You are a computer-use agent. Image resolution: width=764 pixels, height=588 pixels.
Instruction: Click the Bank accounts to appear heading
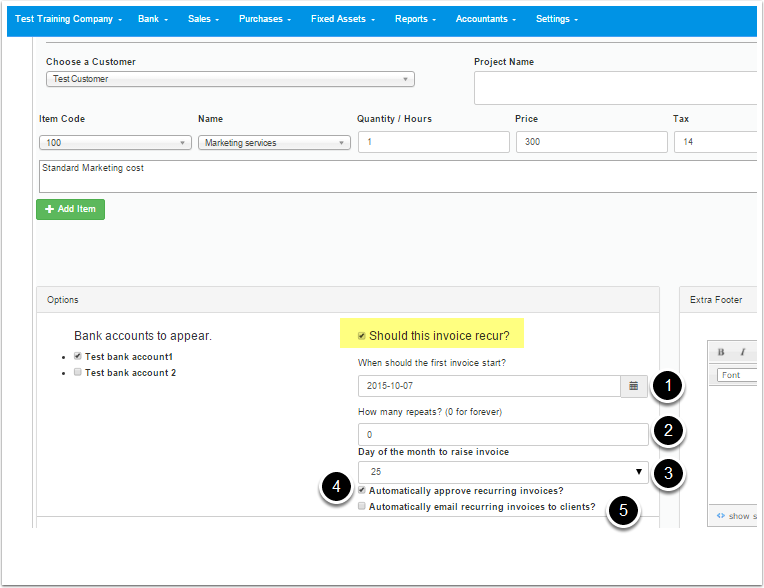pyautogui.click(x=143, y=336)
